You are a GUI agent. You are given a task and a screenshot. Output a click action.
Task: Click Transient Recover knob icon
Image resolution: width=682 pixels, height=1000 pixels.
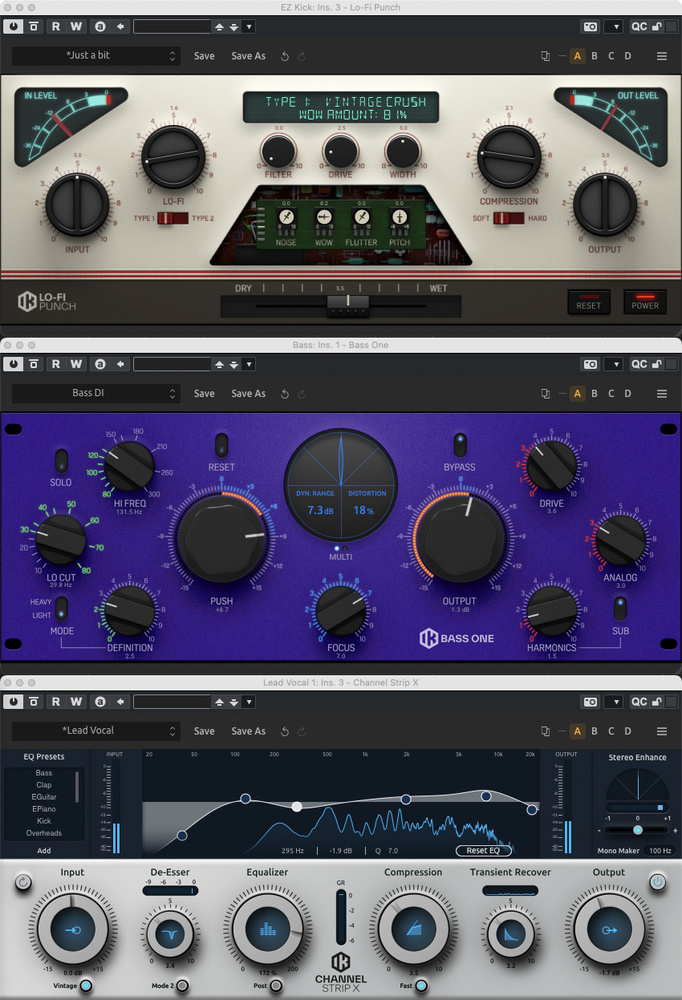click(x=510, y=934)
